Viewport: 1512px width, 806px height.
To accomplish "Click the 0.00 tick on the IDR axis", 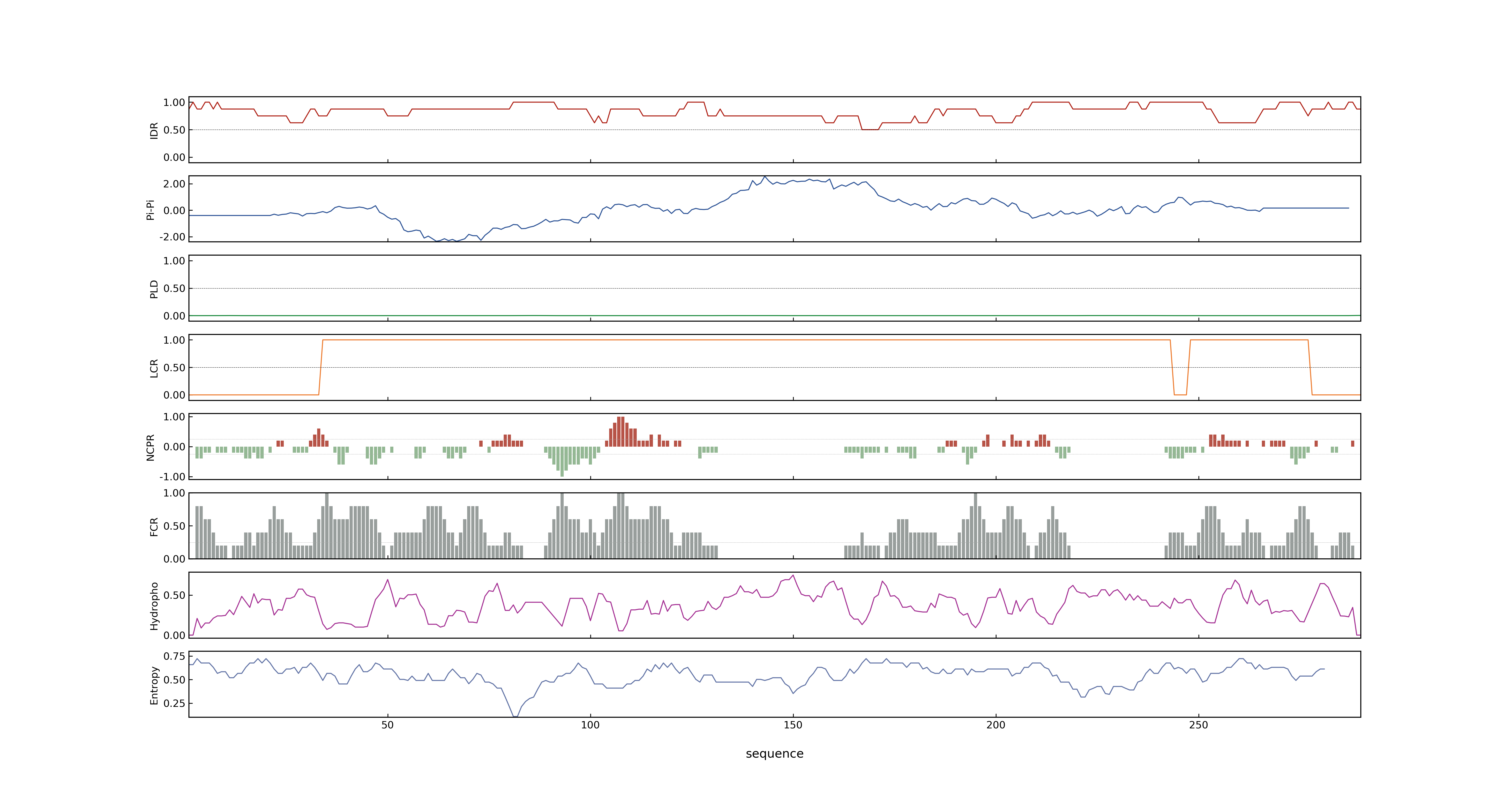I will coord(174,157).
